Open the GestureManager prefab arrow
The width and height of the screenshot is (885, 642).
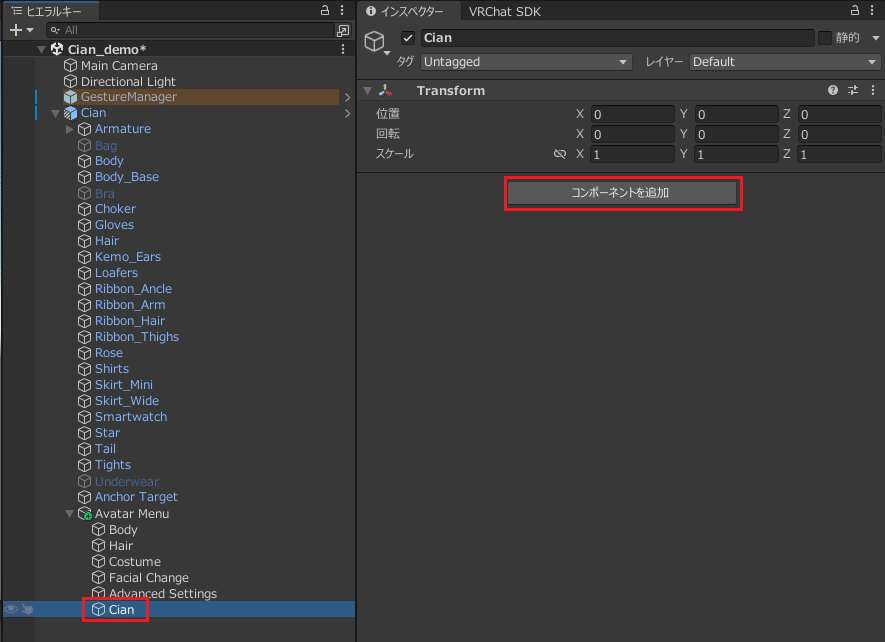tap(347, 97)
